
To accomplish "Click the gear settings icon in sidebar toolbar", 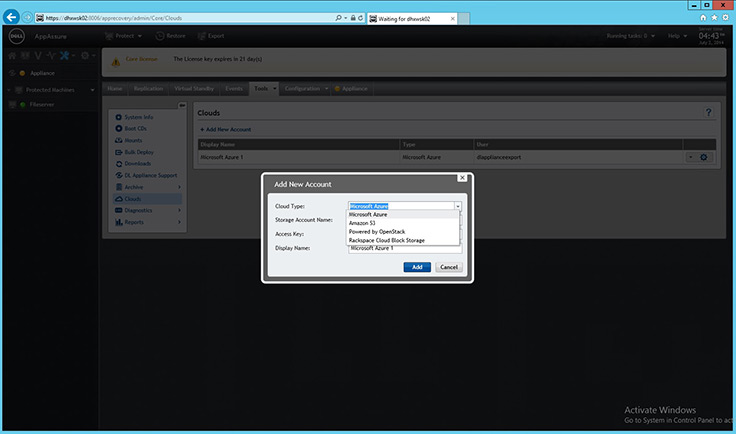I will coord(85,55).
